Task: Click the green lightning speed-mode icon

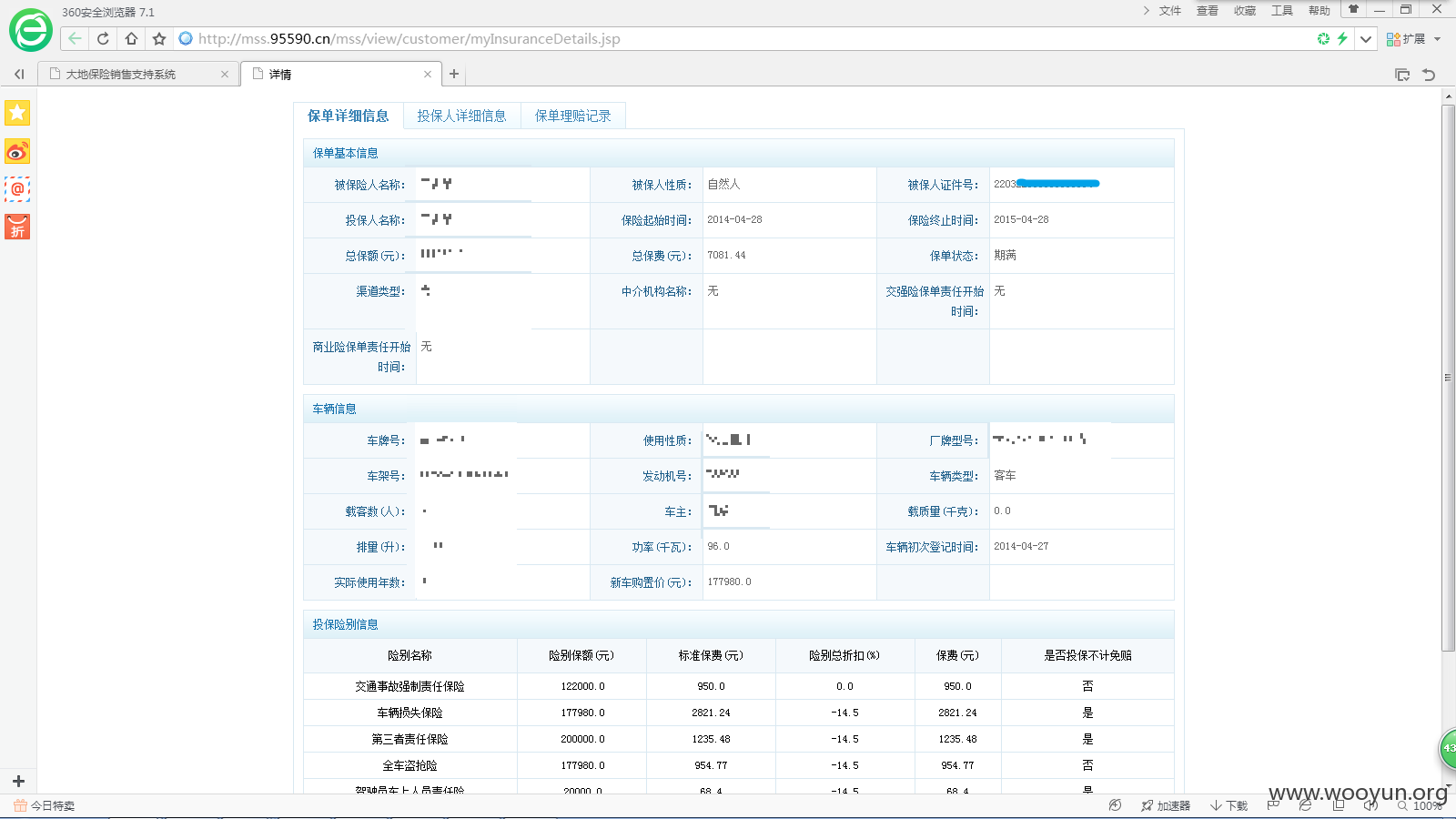Action: pos(1342,38)
